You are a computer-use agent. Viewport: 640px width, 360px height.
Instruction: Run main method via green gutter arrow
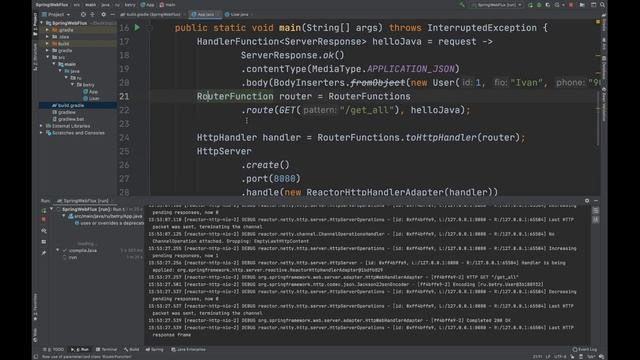(x=137, y=28)
